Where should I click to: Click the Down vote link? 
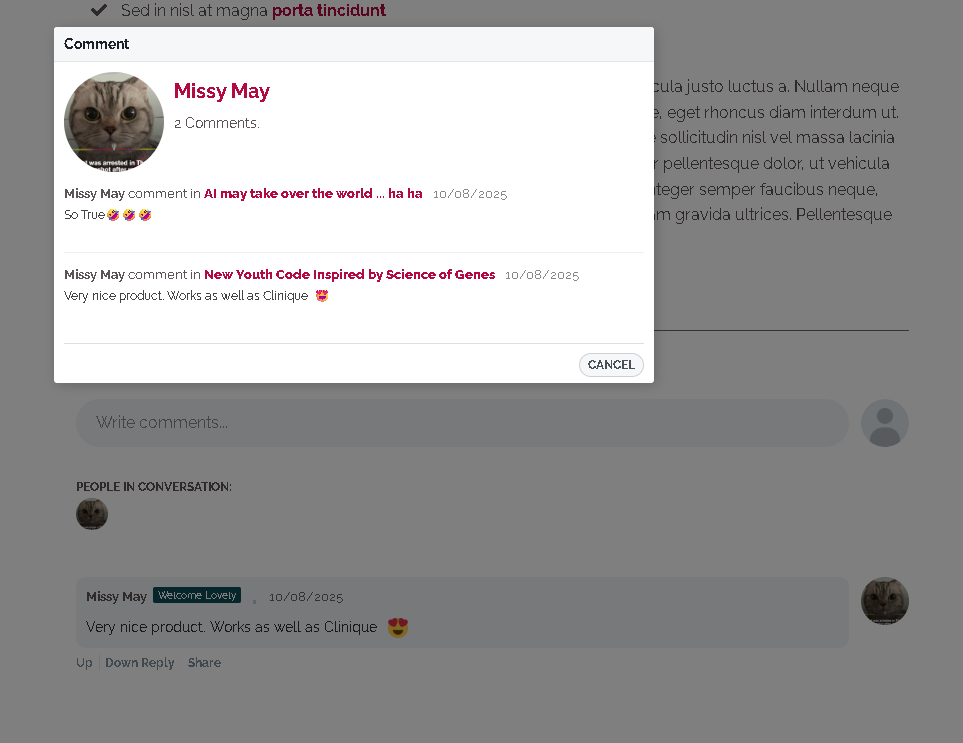(122, 663)
